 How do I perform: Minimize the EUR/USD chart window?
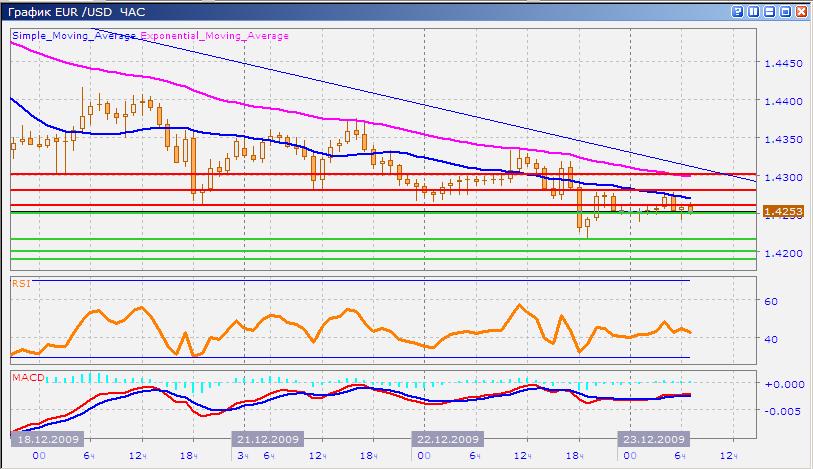click(769, 12)
